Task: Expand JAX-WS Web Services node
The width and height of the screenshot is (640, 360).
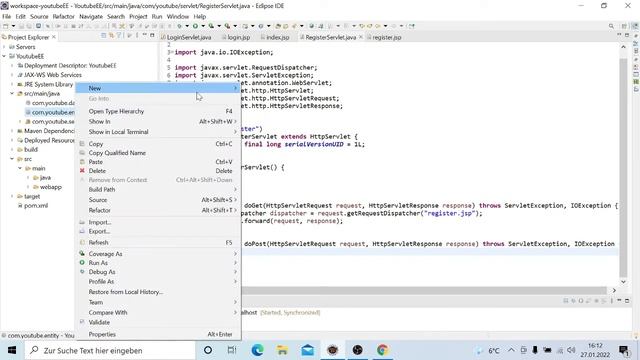Action: click(12, 75)
